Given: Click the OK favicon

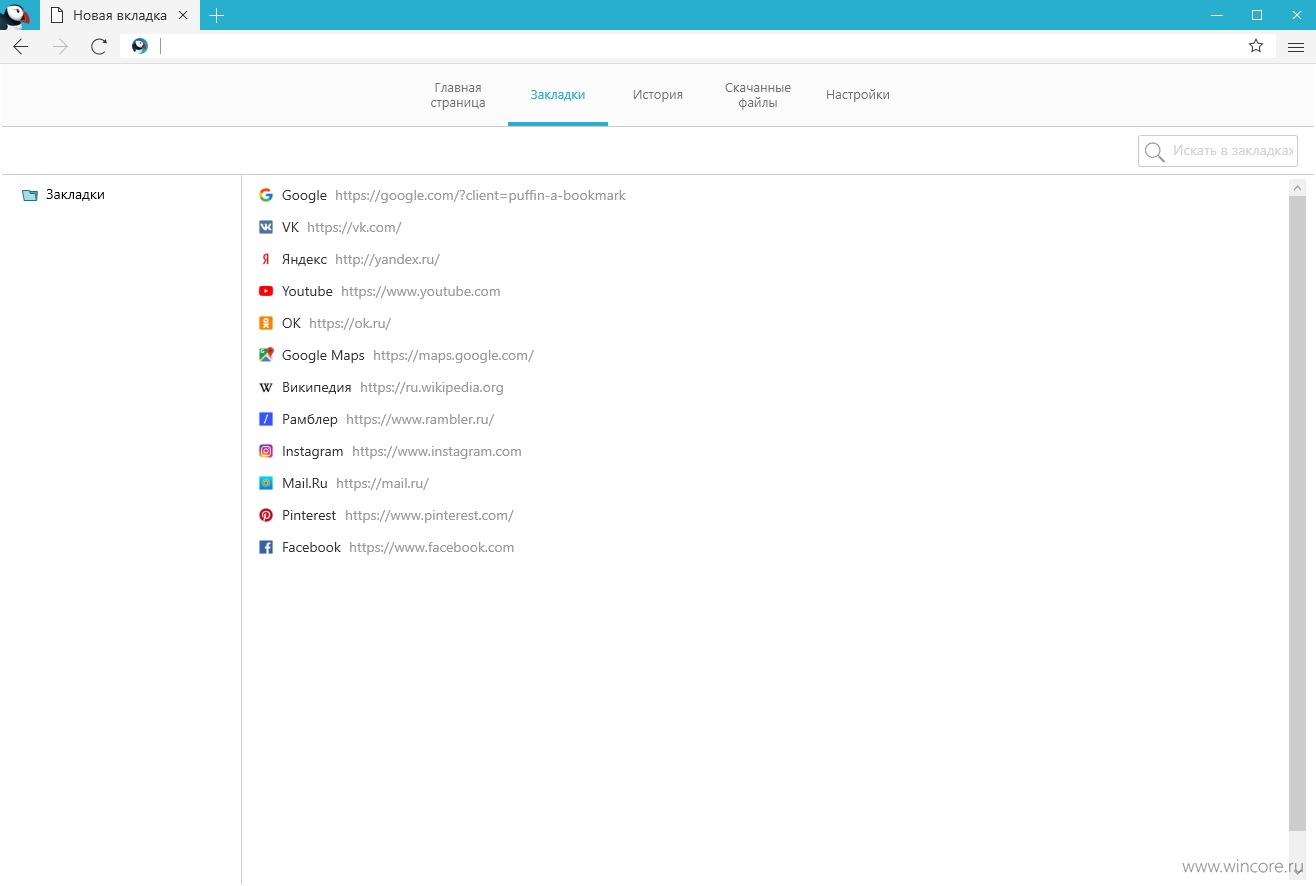Looking at the screenshot, I should (266, 323).
